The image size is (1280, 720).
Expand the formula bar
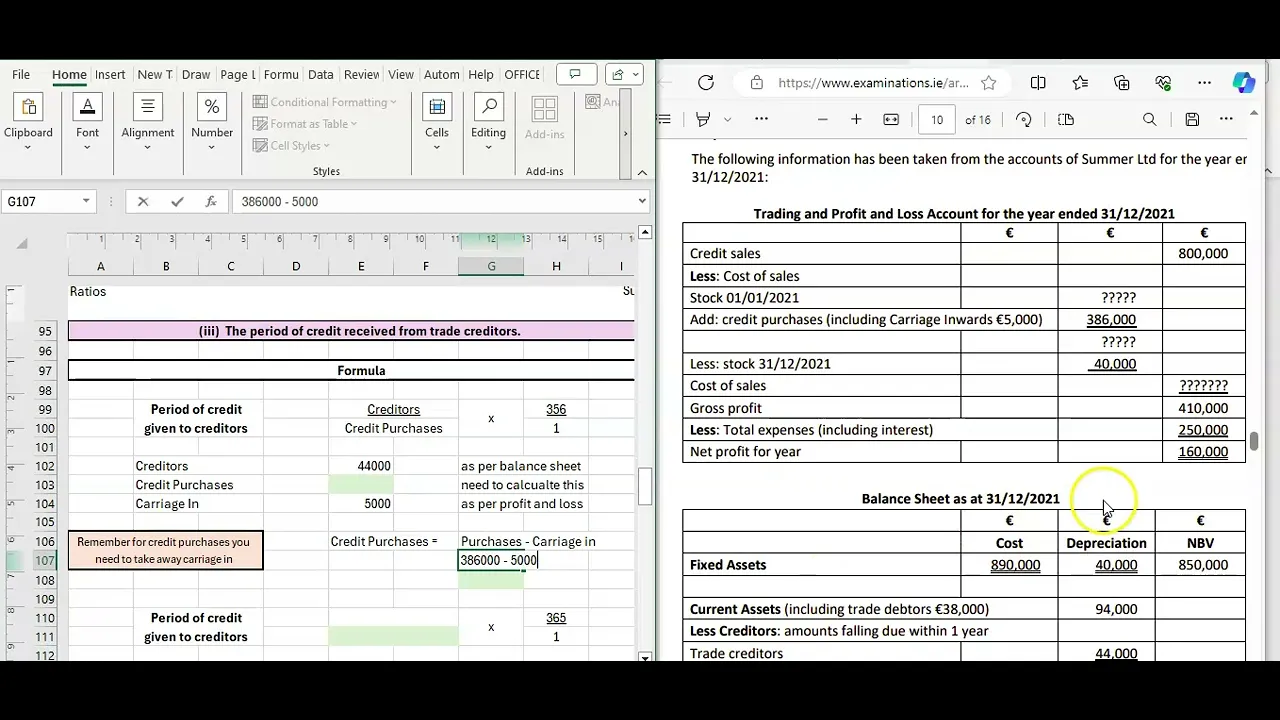[x=642, y=201]
